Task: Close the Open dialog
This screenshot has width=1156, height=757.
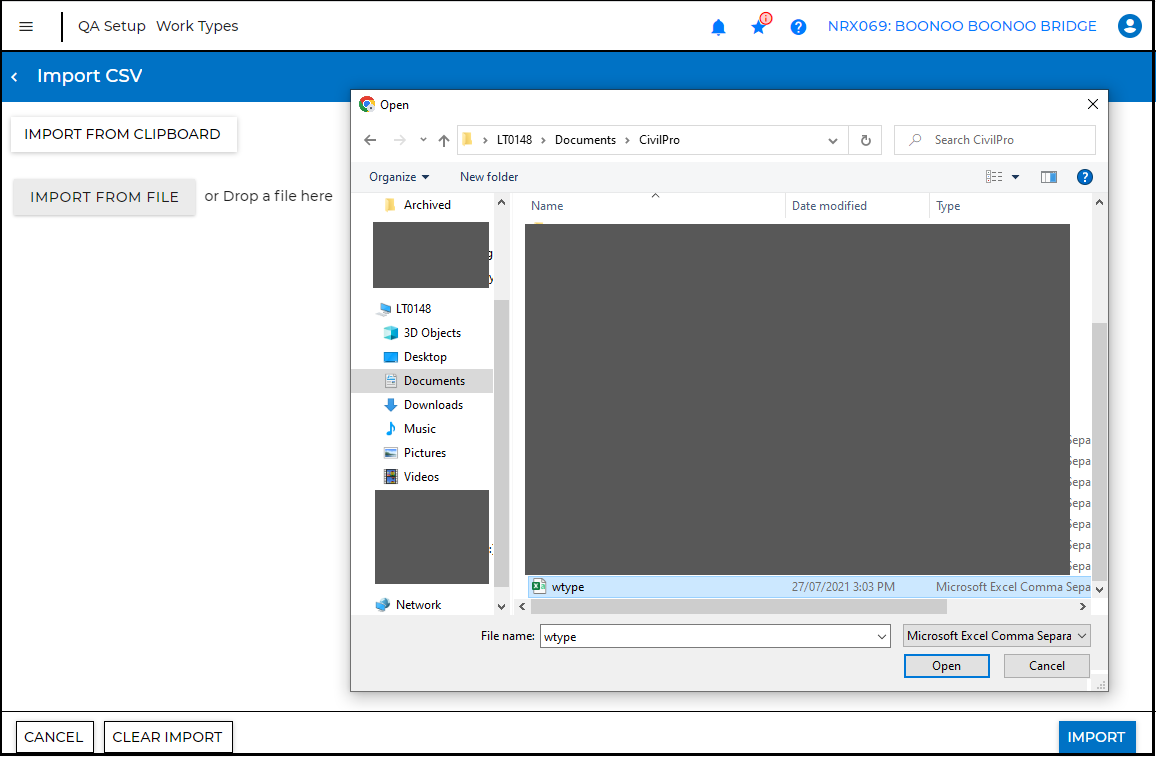Action: (1093, 105)
